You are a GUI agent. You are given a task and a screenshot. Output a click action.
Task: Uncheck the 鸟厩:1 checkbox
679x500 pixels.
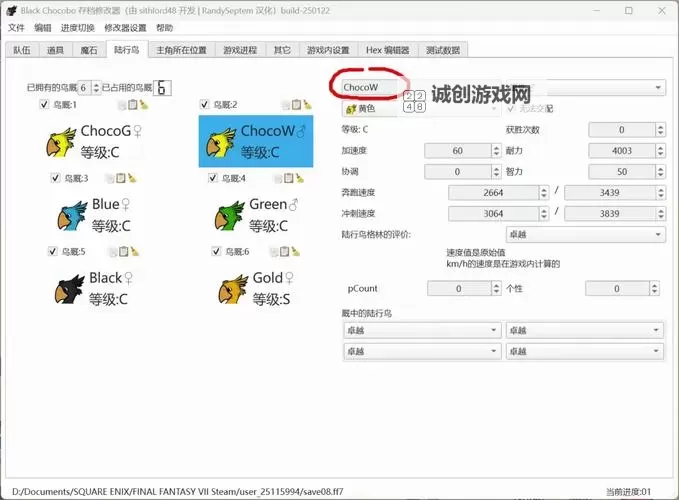44,104
